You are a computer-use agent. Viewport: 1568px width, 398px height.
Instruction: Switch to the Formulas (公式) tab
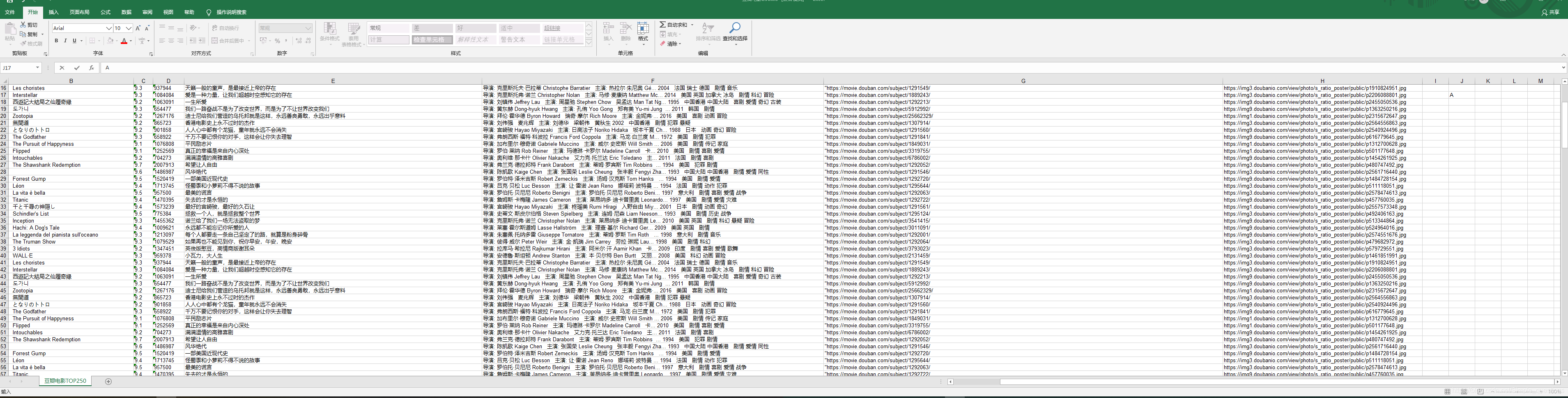coord(105,12)
